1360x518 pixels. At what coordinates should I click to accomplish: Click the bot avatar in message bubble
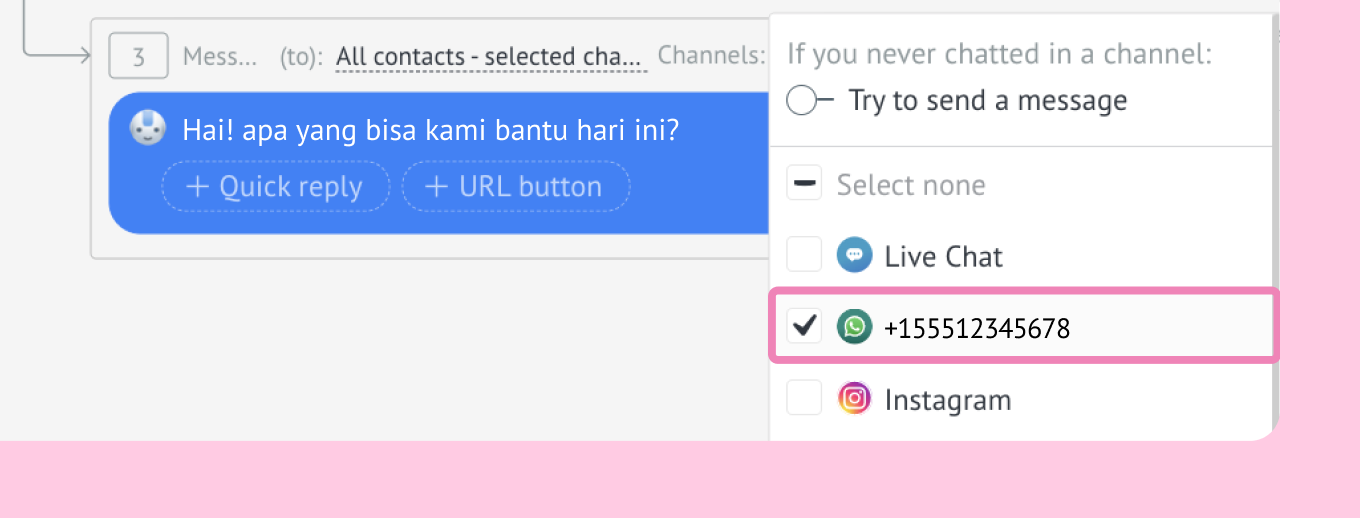pyautogui.click(x=148, y=129)
